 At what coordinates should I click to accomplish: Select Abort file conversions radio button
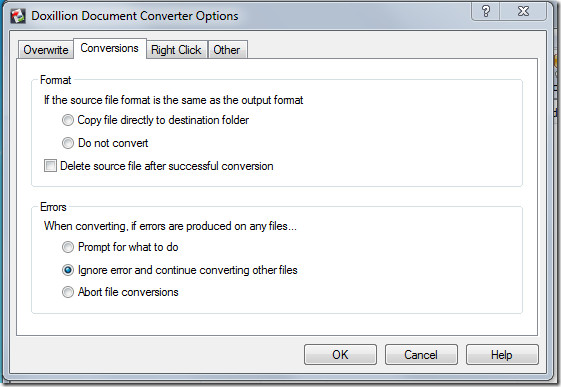point(68,292)
